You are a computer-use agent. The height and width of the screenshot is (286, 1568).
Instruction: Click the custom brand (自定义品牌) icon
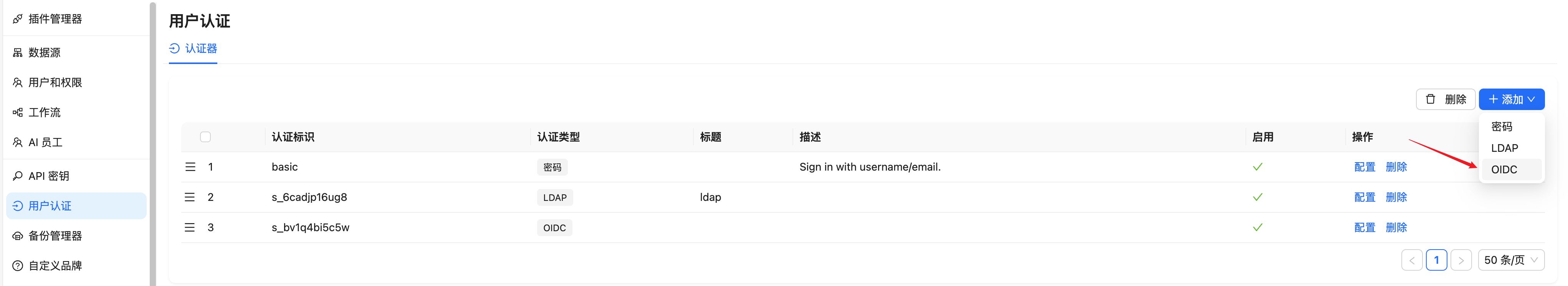point(18,265)
